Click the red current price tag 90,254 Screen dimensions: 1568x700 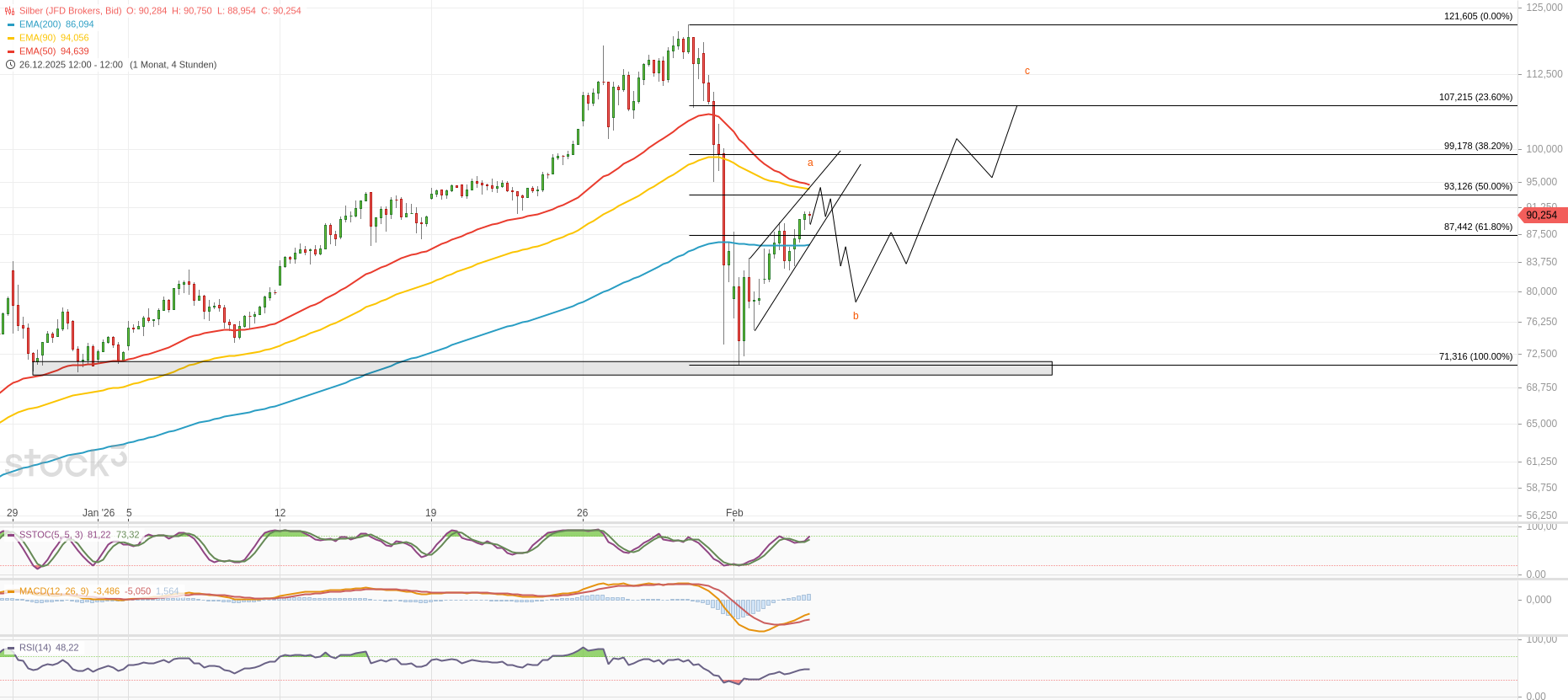tap(1542, 216)
